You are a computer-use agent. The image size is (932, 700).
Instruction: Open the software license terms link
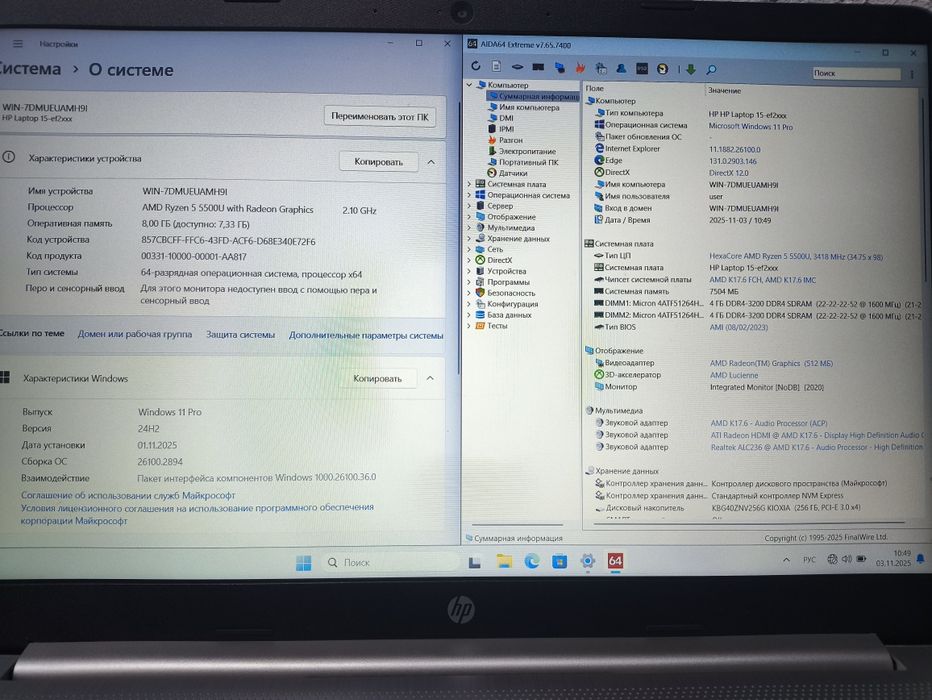click(197, 514)
